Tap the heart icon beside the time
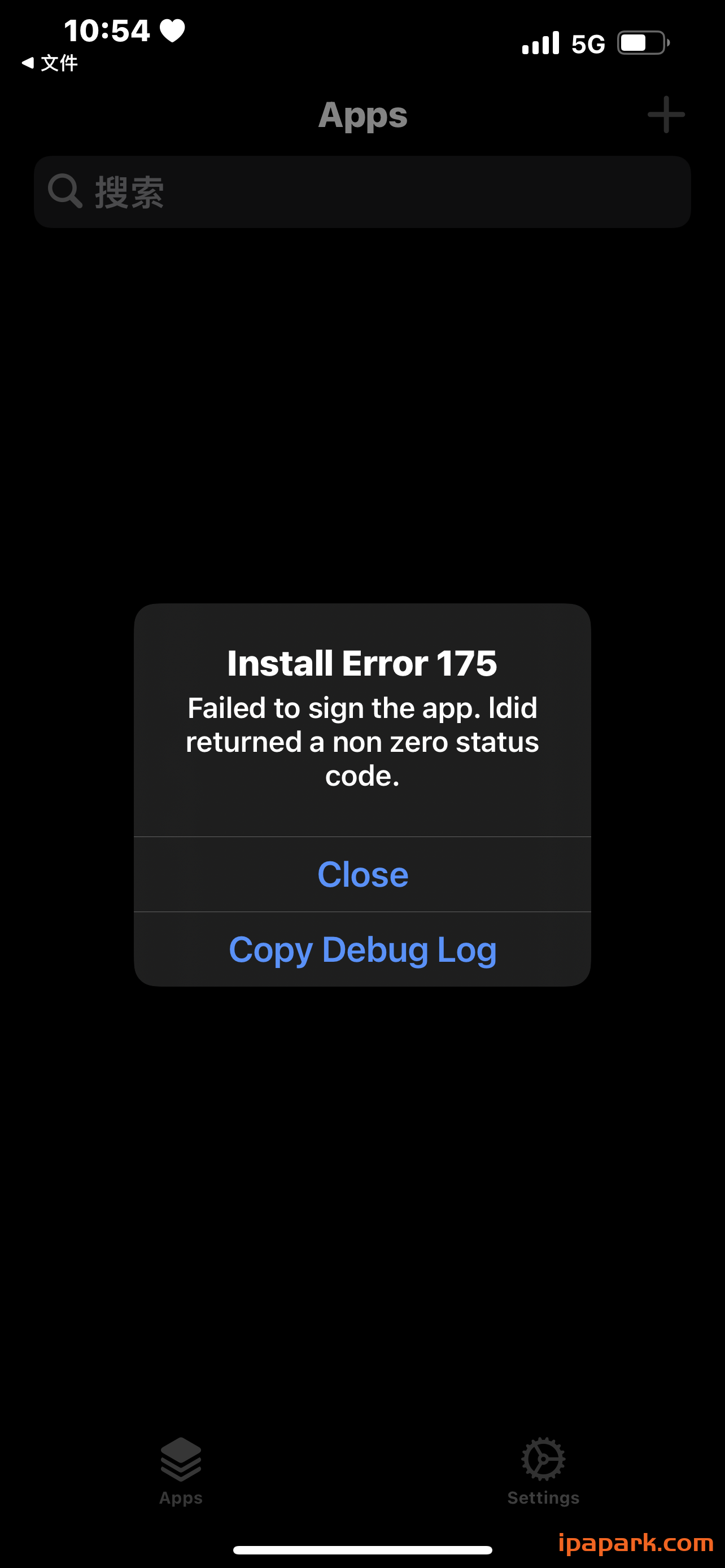Image resolution: width=725 pixels, height=1568 pixels. pyautogui.click(x=172, y=31)
